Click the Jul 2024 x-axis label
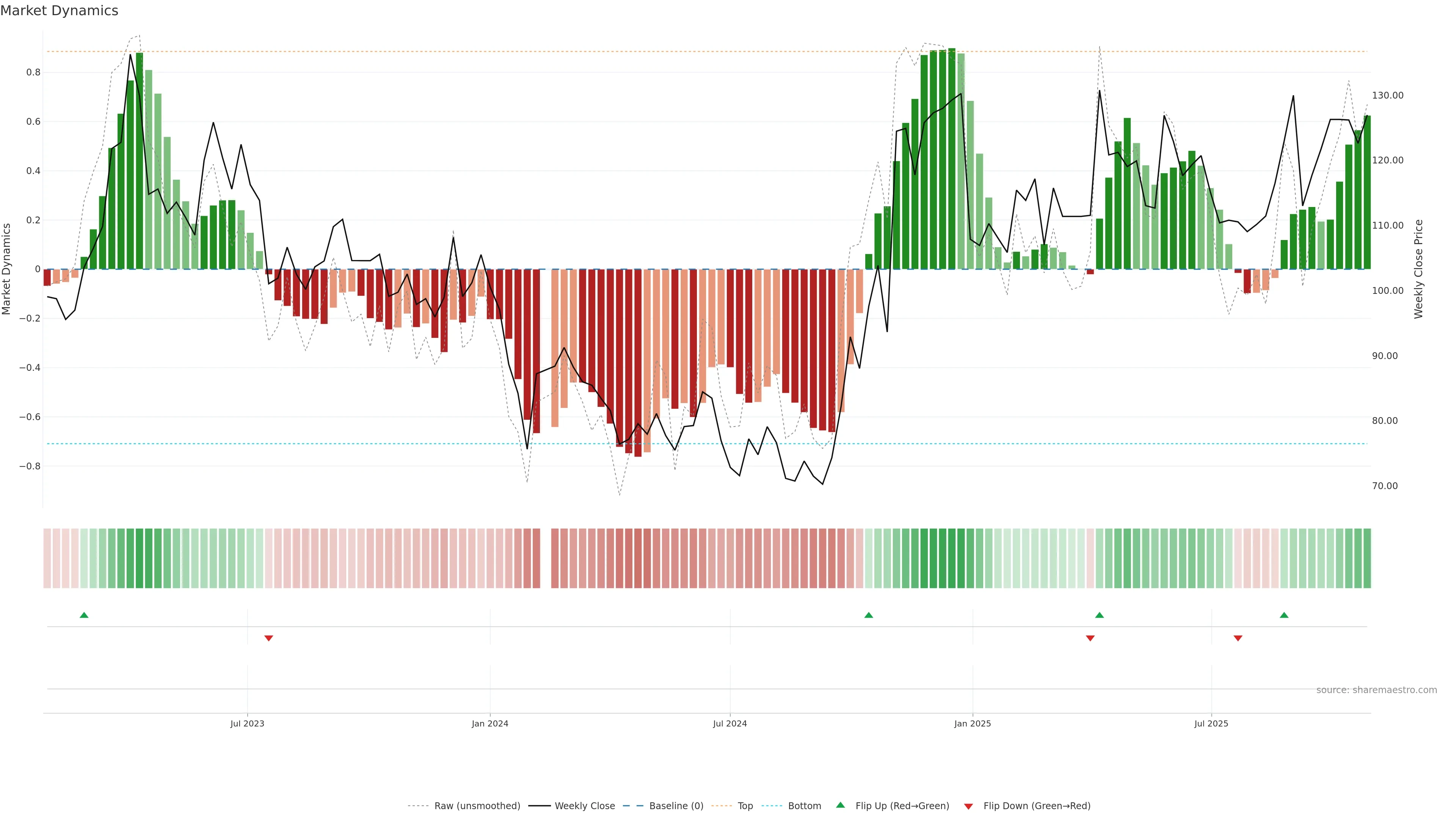1456x819 pixels. click(x=730, y=723)
